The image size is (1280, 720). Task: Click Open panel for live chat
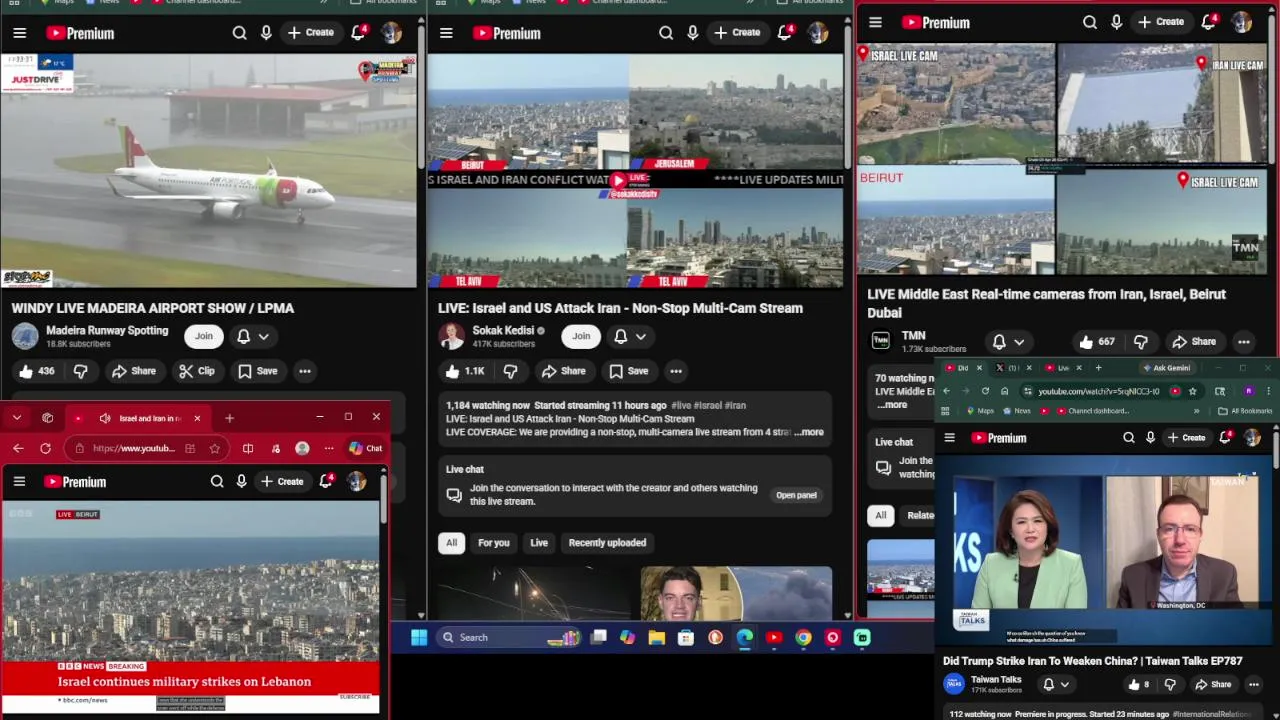796,495
